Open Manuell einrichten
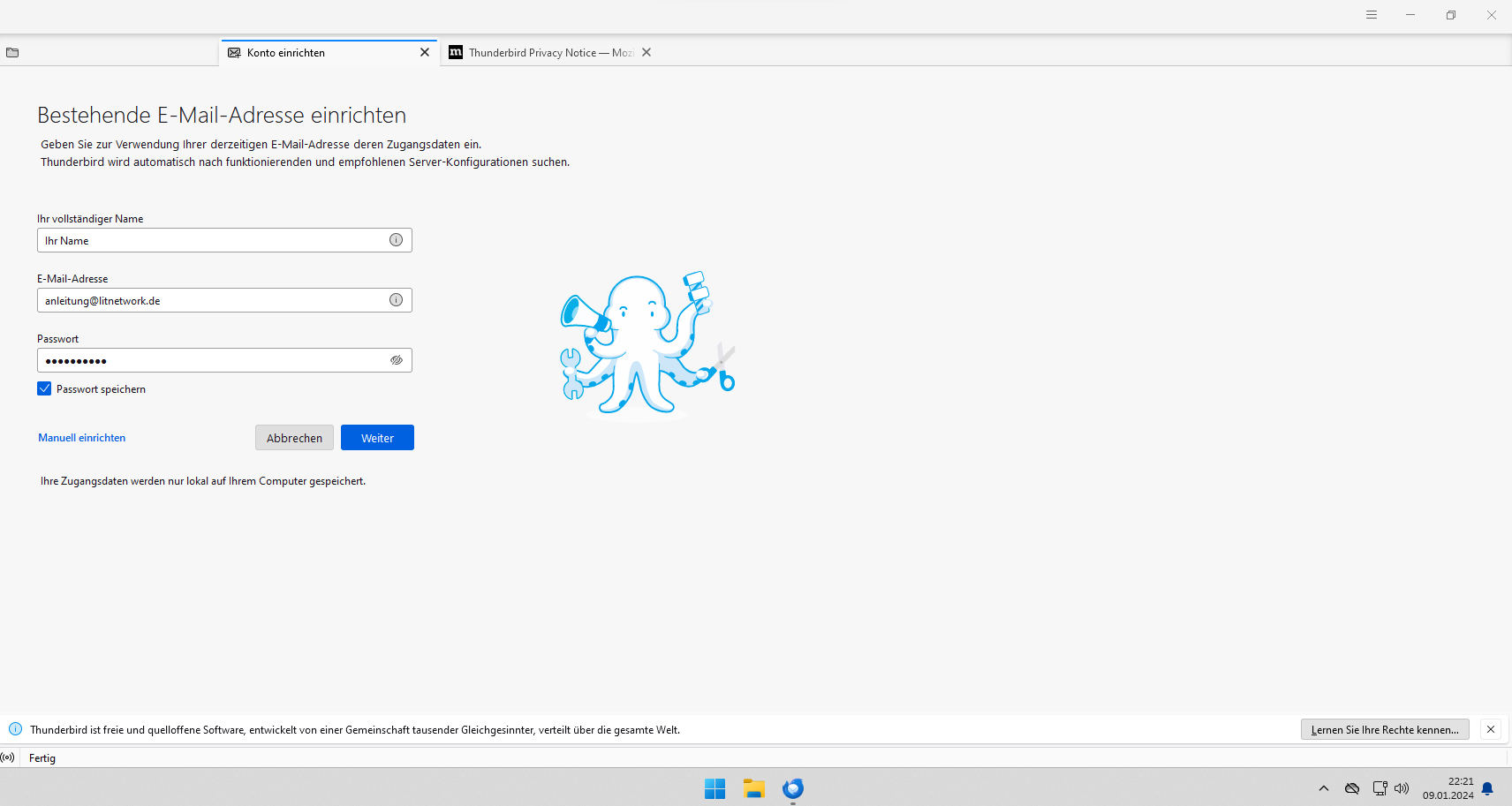1512x806 pixels. pyautogui.click(x=81, y=437)
